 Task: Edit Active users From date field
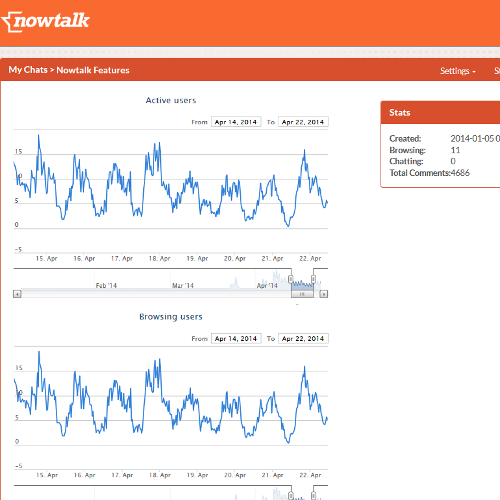click(236, 122)
